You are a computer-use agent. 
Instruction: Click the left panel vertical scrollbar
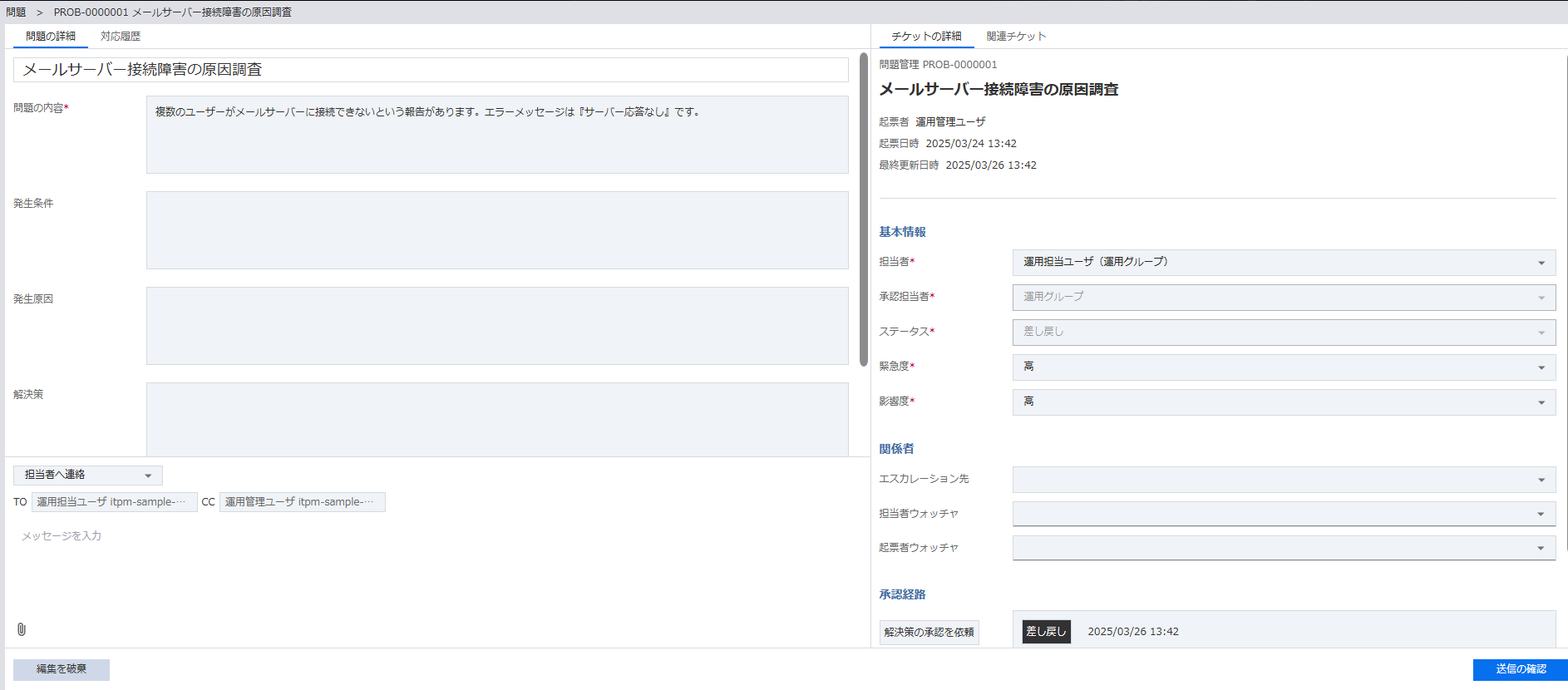point(863,208)
